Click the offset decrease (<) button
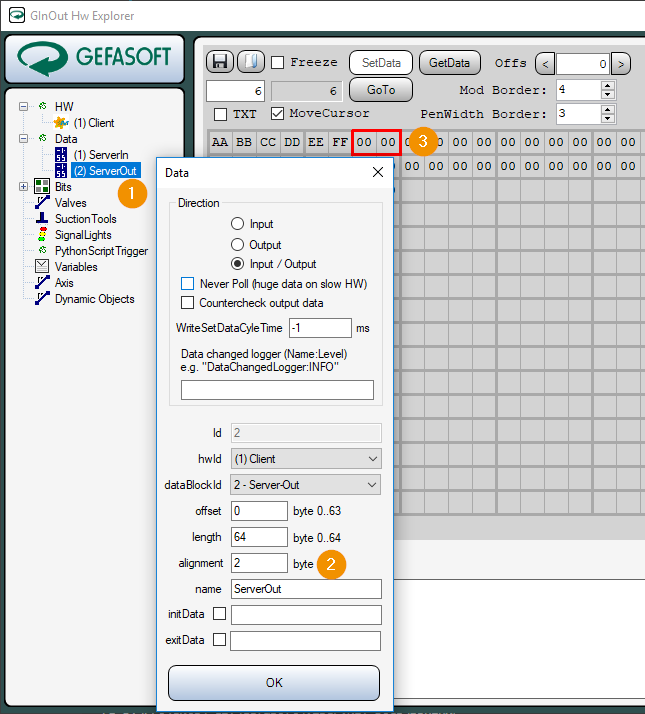 pyautogui.click(x=545, y=64)
